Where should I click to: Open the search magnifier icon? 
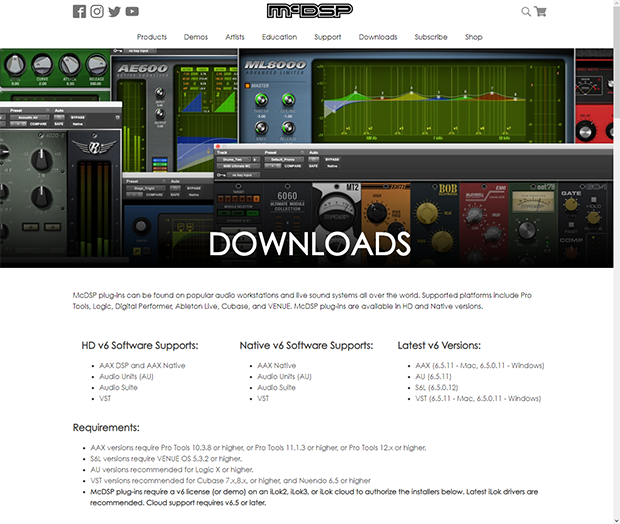tap(526, 11)
